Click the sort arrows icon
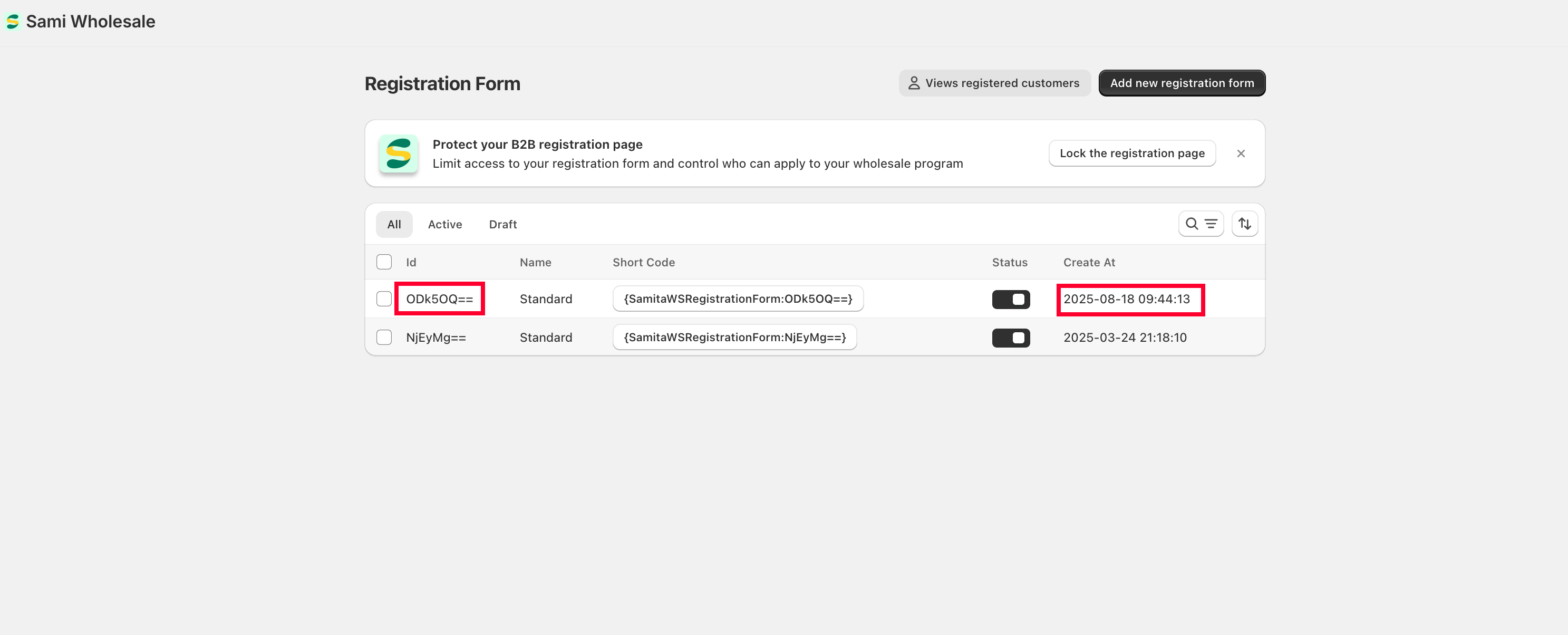 (x=1244, y=224)
